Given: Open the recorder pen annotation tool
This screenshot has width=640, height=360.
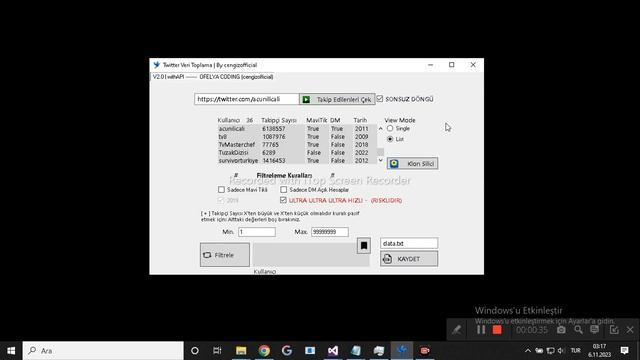Looking at the screenshot, I should pos(456,330).
